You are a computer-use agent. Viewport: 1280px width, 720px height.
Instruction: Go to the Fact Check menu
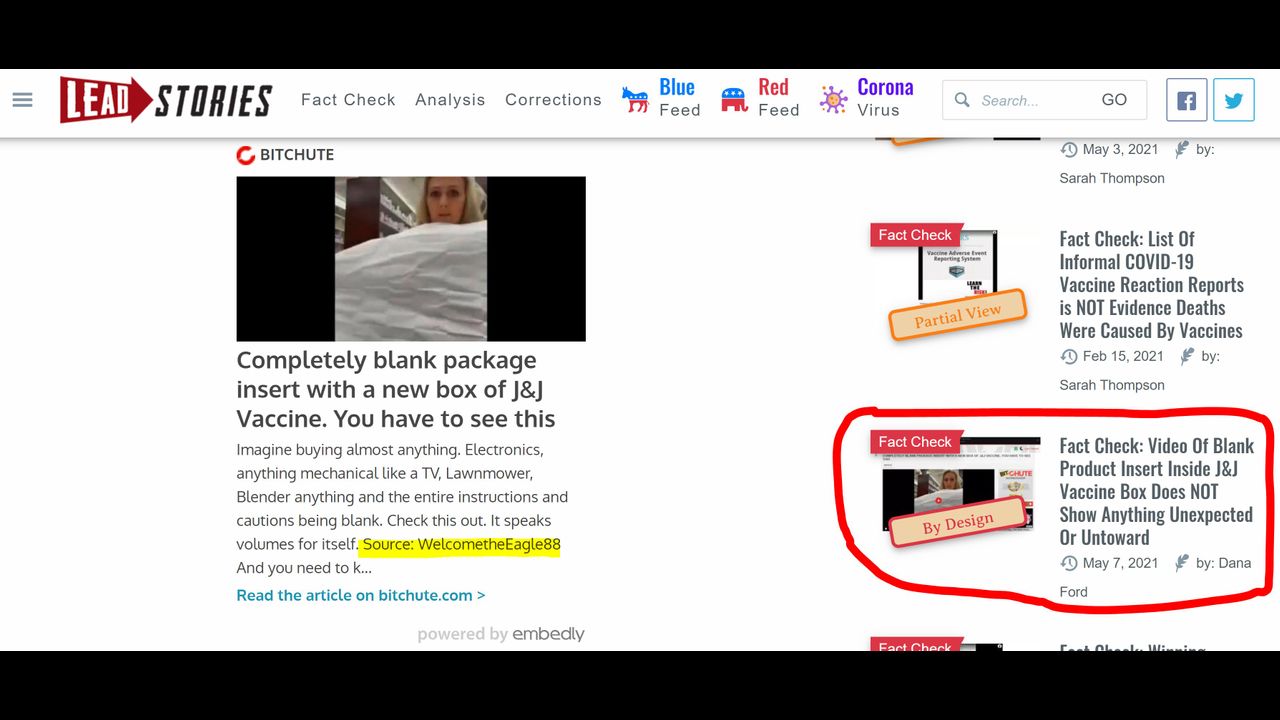click(348, 100)
